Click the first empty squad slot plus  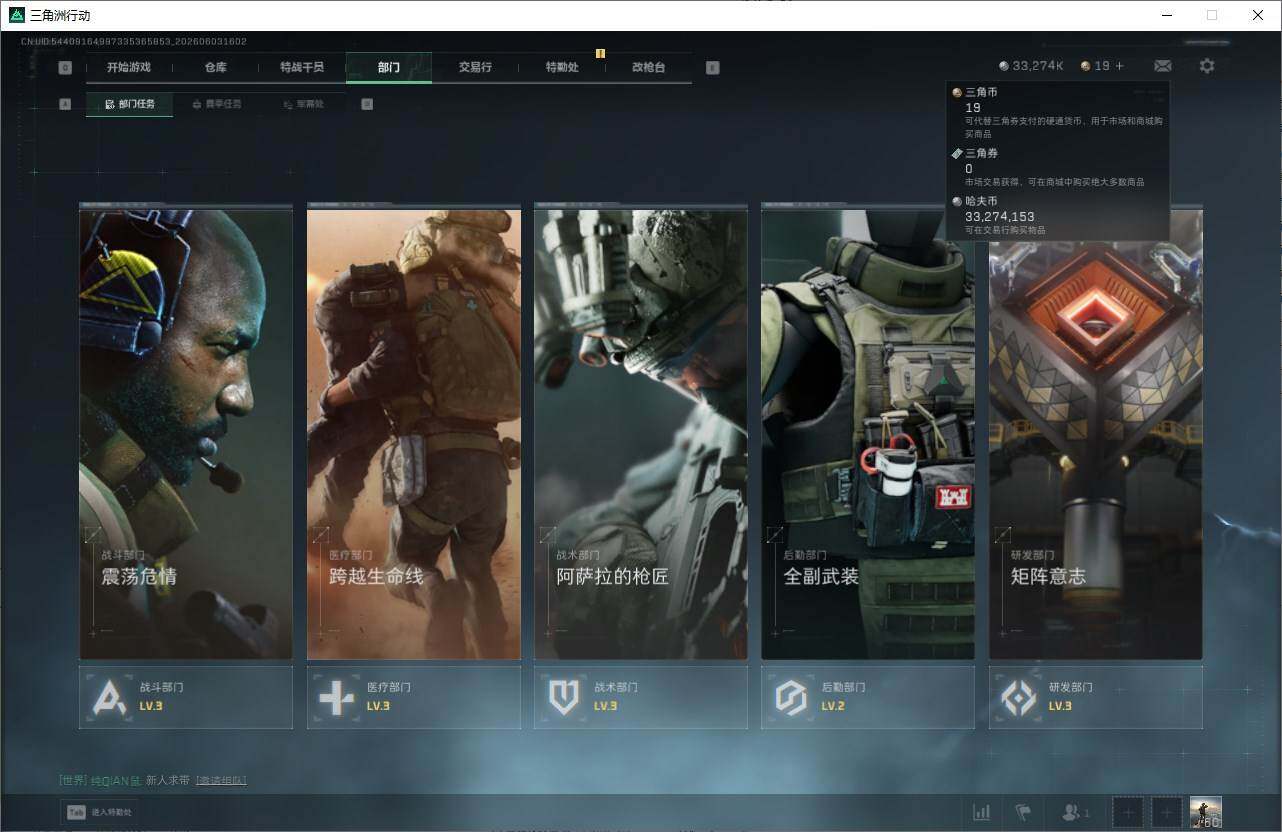[1128, 812]
